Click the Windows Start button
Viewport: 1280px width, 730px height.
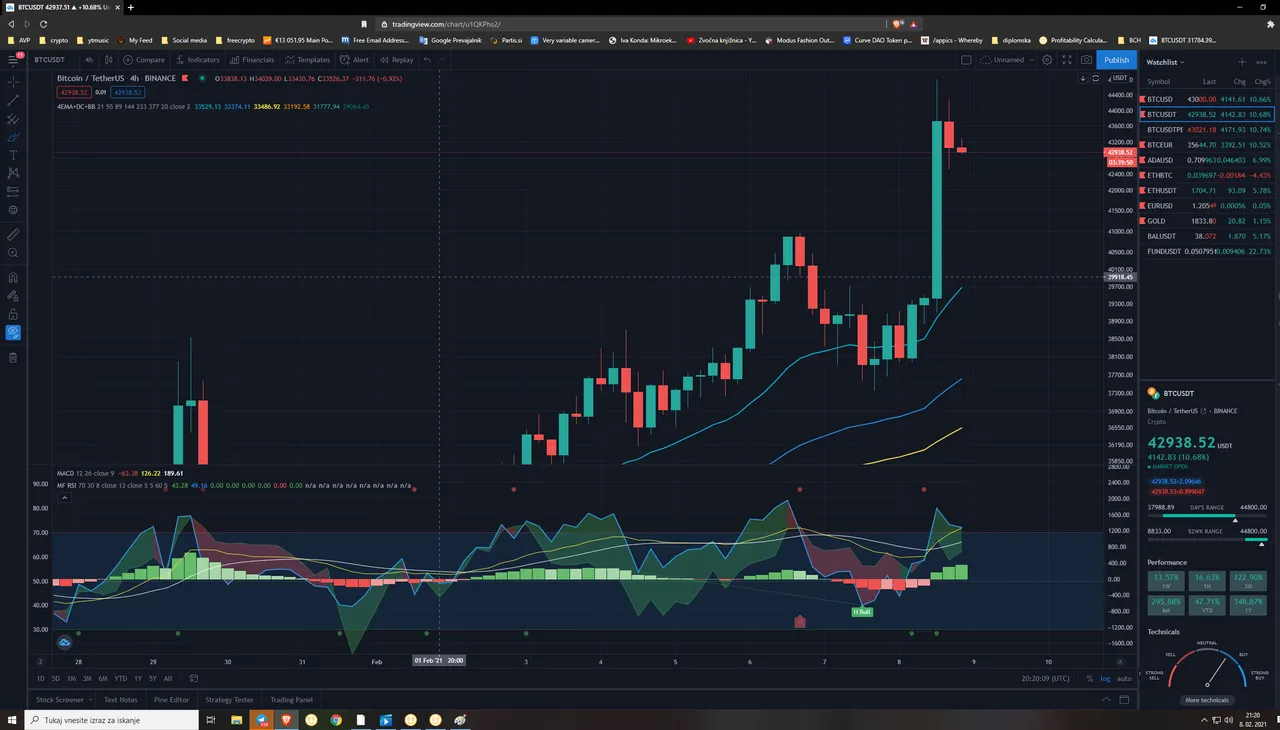[x=13, y=720]
